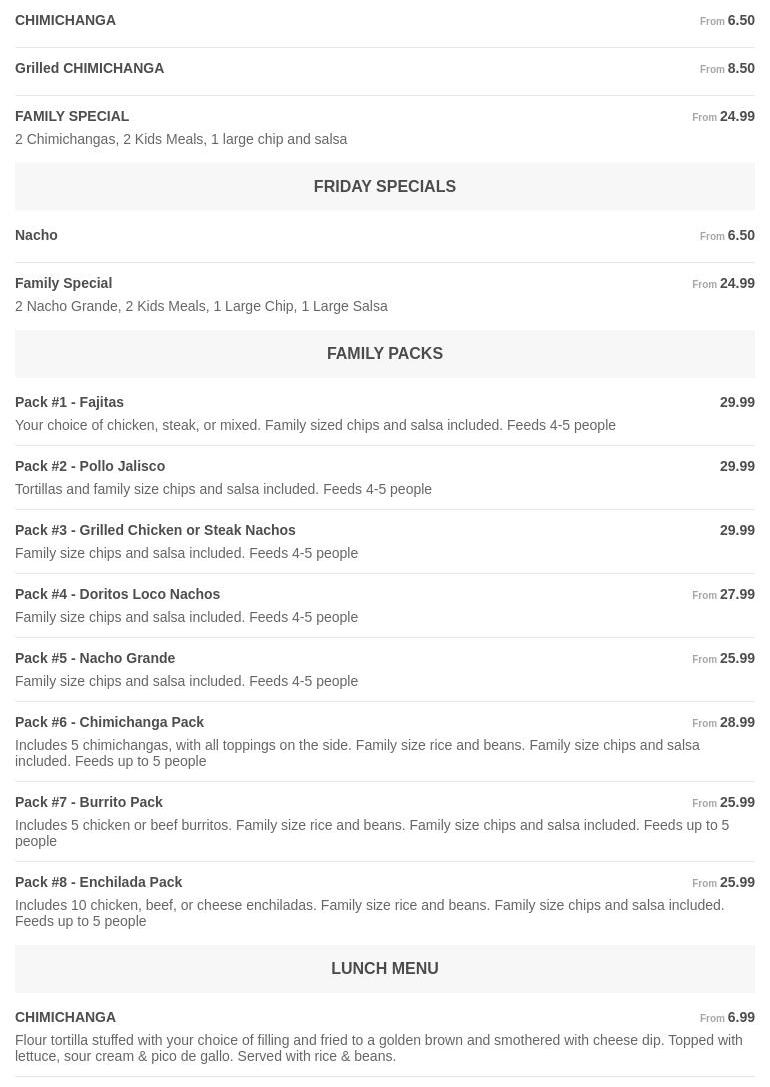Open Pack #7 - Burrito Pack
This screenshot has height=1087, width=770.
[x=88, y=802]
